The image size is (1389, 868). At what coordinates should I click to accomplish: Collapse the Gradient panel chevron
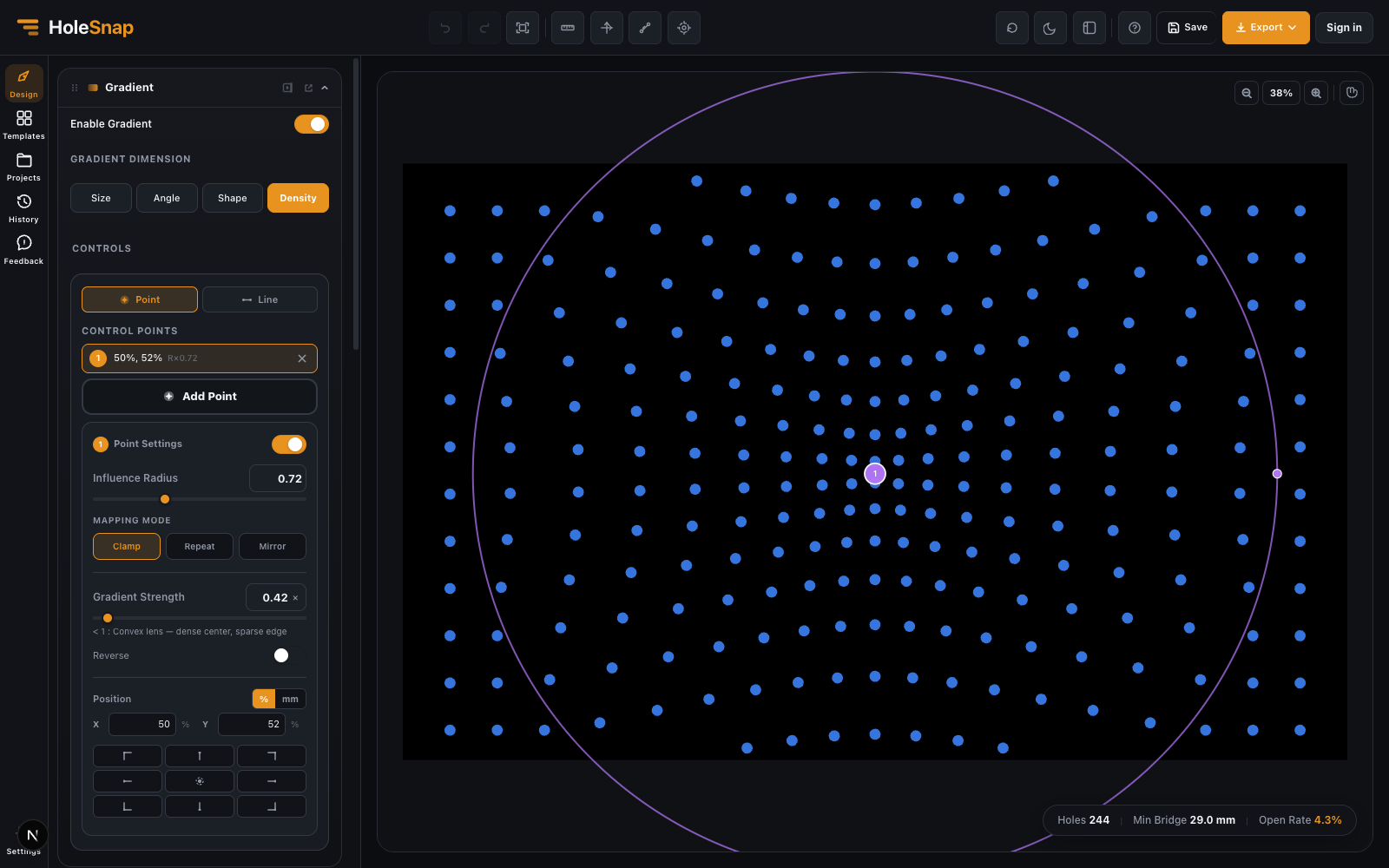click(x=325, y=88)
